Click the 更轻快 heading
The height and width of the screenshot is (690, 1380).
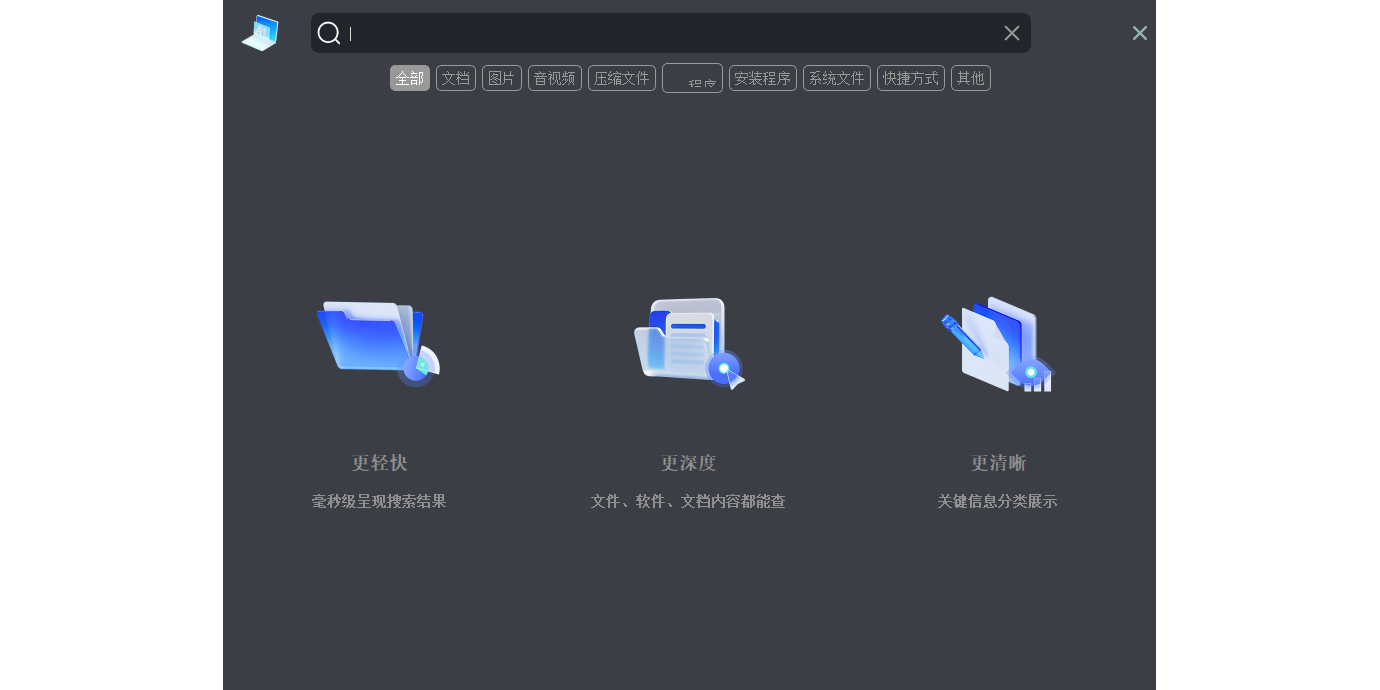coord(379,463)
